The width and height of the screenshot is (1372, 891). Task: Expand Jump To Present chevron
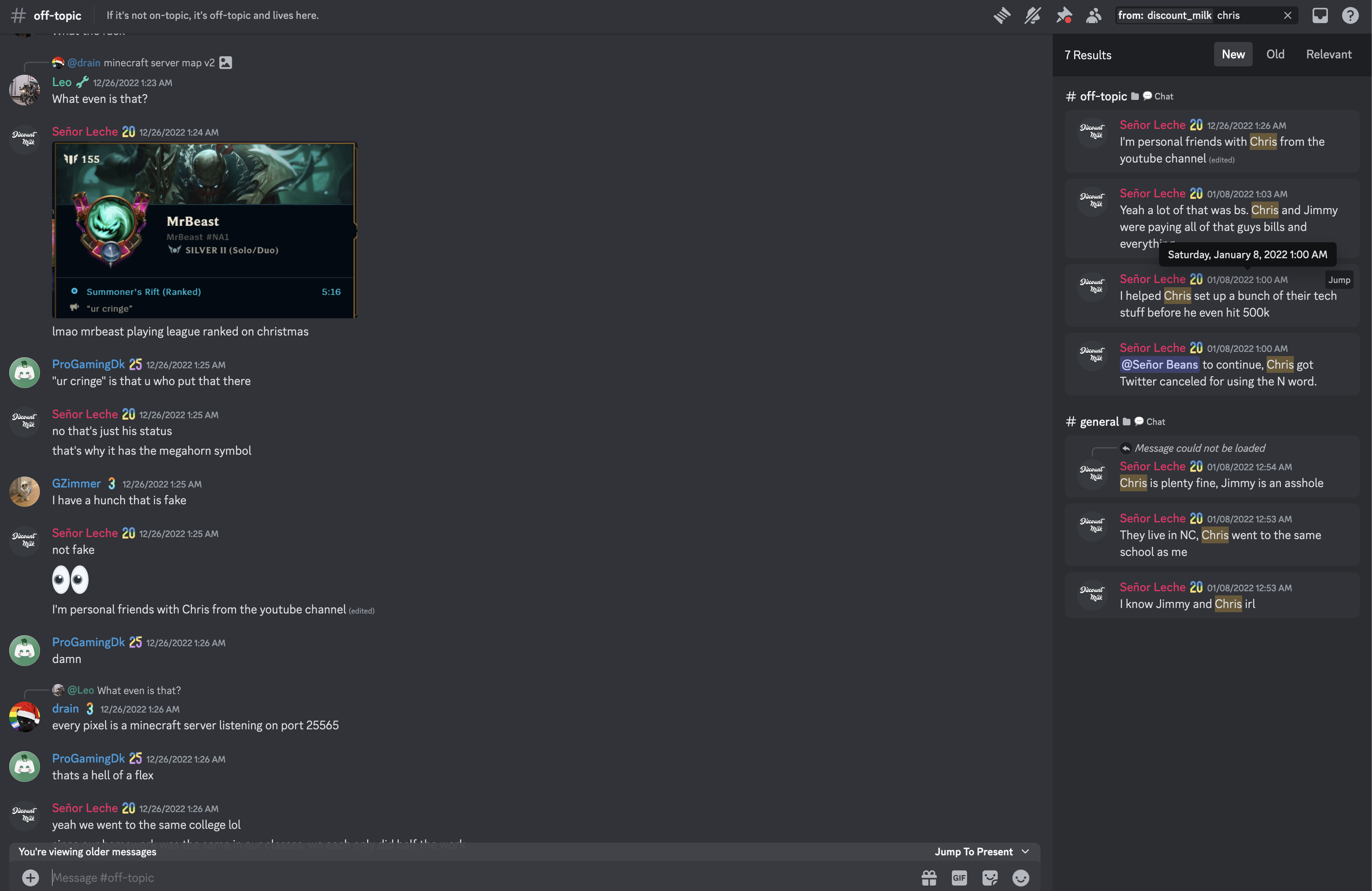coord(1025,852)
